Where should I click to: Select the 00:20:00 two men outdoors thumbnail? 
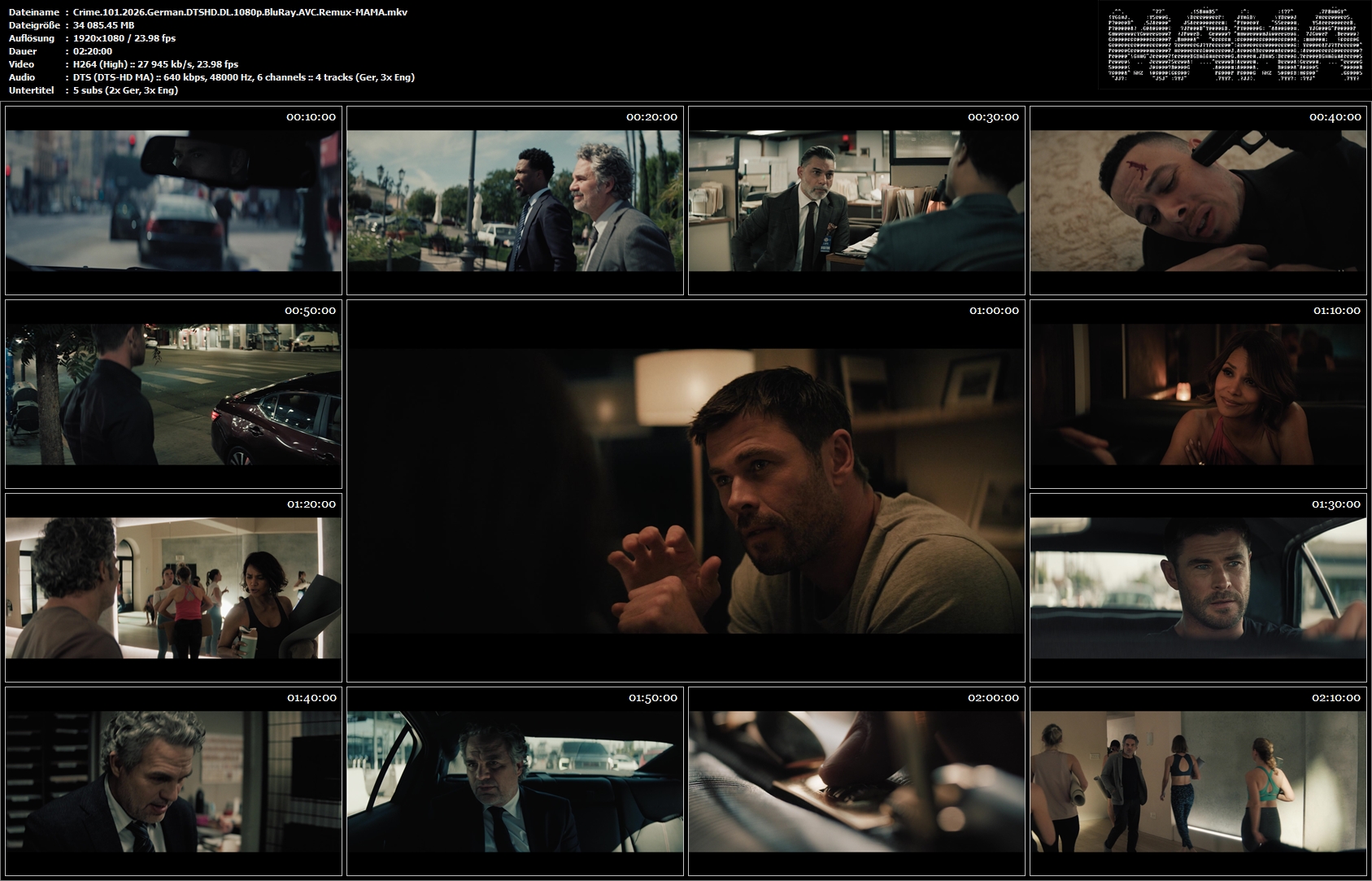pyautogui.click(x=515, y=200)
